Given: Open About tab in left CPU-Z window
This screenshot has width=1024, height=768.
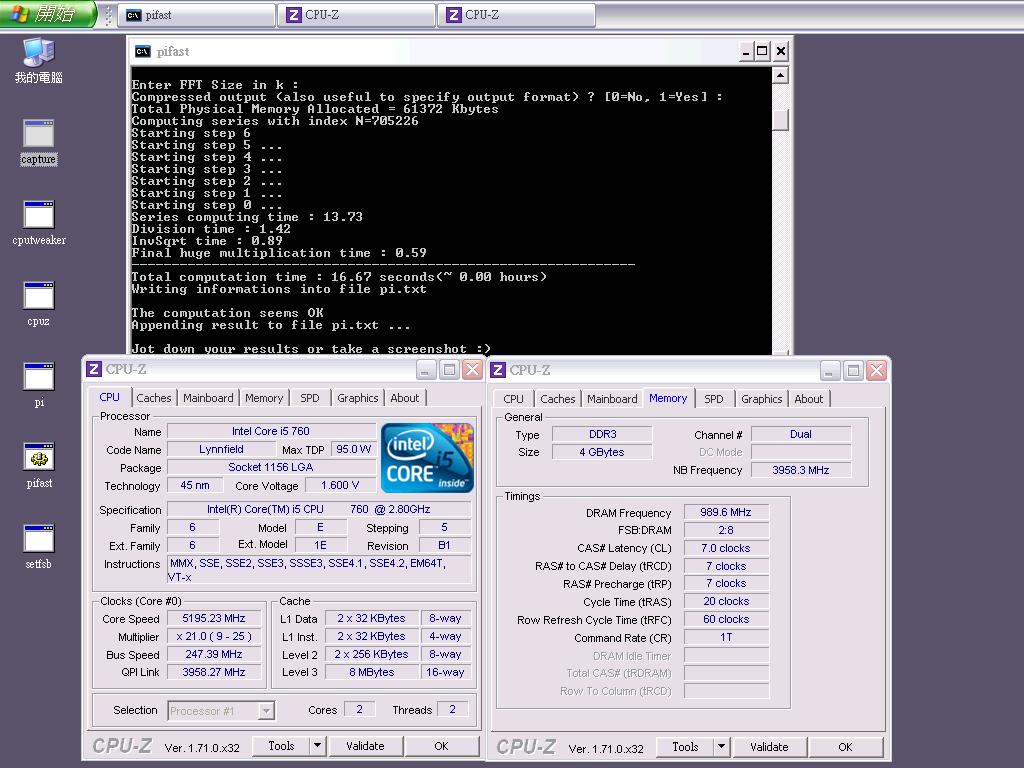Looking at the screenshot, I should click(x=404, y=398).
